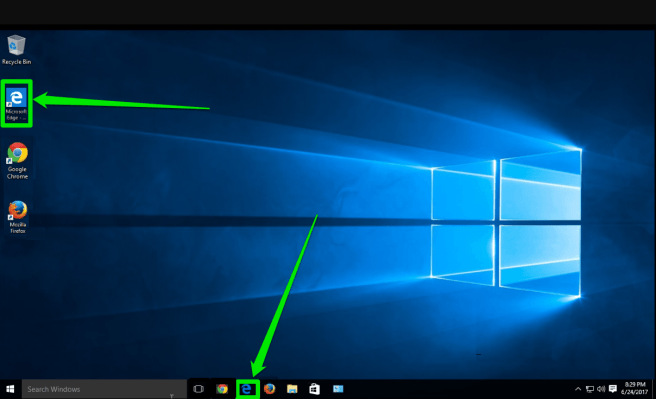This screenshot has height=399, width=656.
Task: Show hidden system tray icons
Action: 578,389
